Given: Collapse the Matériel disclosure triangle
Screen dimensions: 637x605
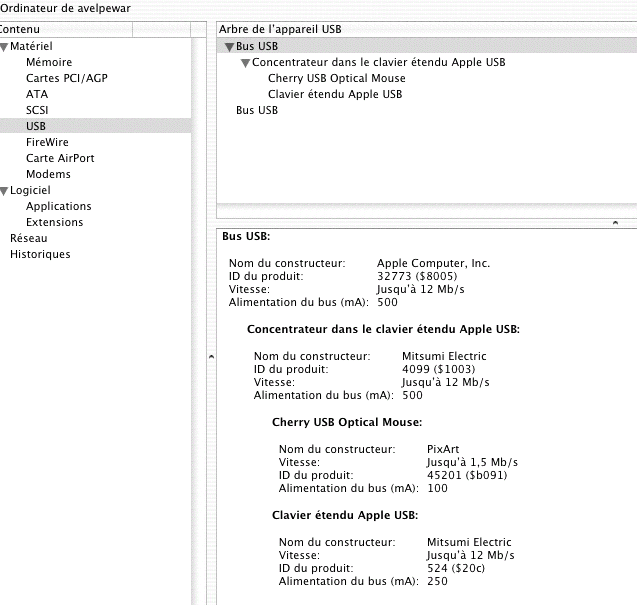Looking at the screenshot, I should [x=4, y=47].
